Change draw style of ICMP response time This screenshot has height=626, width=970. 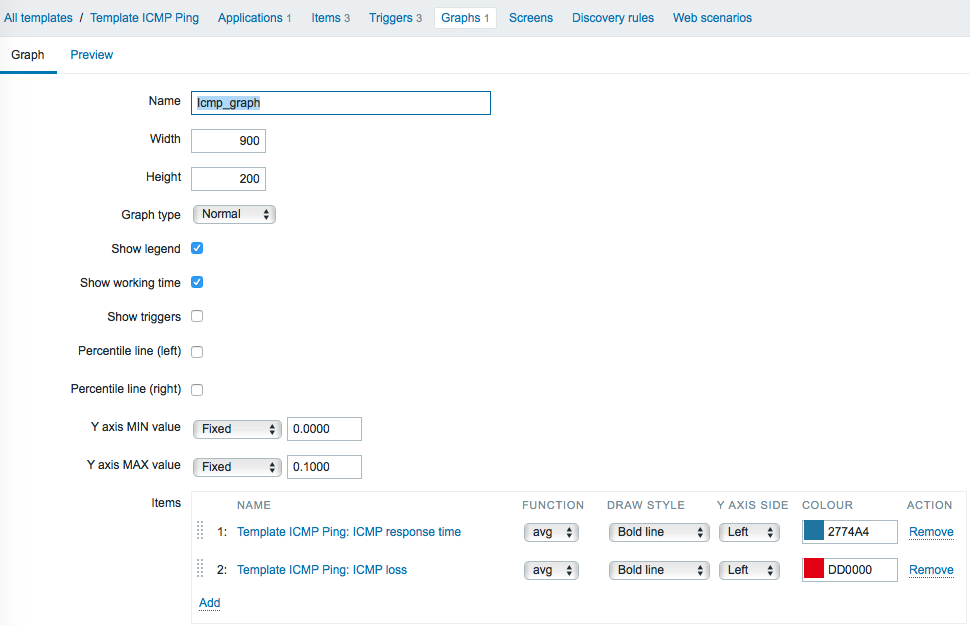tap(659, 532)
